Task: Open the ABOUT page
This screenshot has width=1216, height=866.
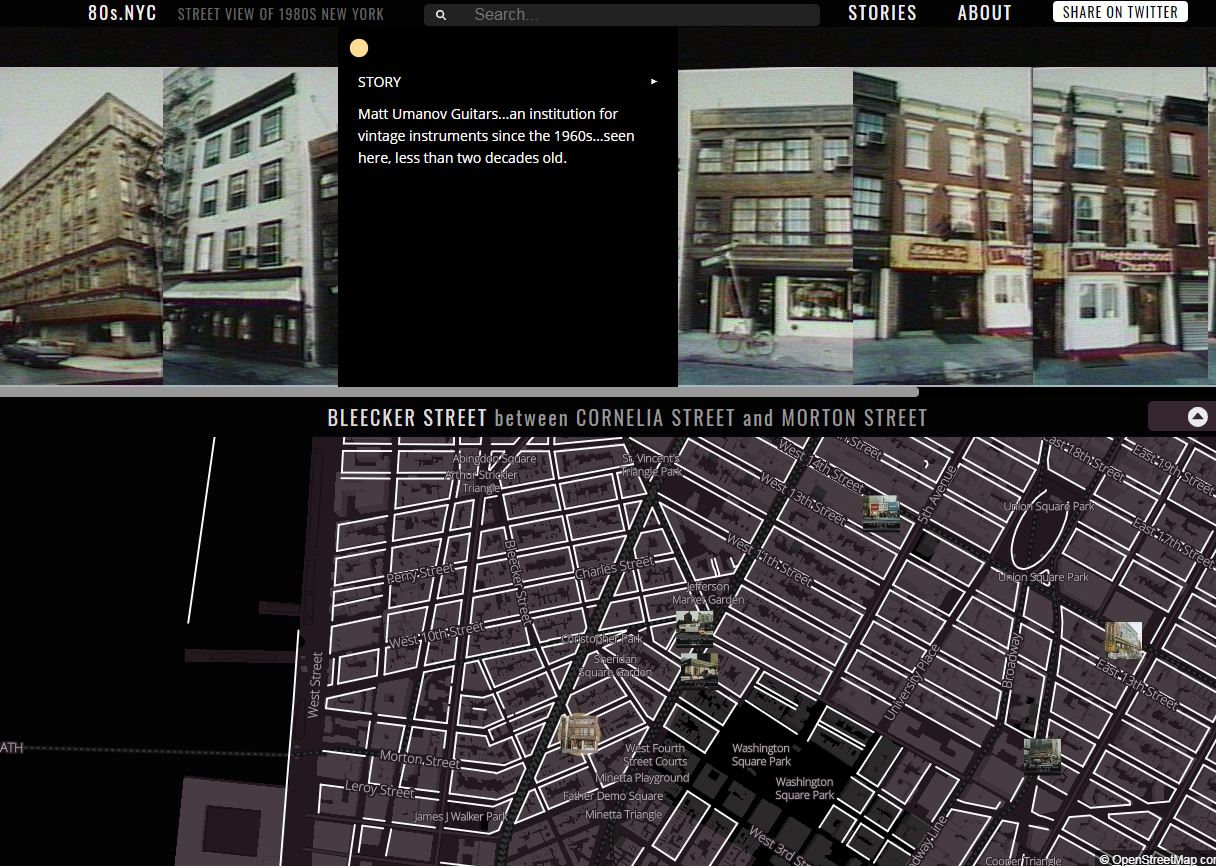Action: pyautogui.click(x=984, y=13)
